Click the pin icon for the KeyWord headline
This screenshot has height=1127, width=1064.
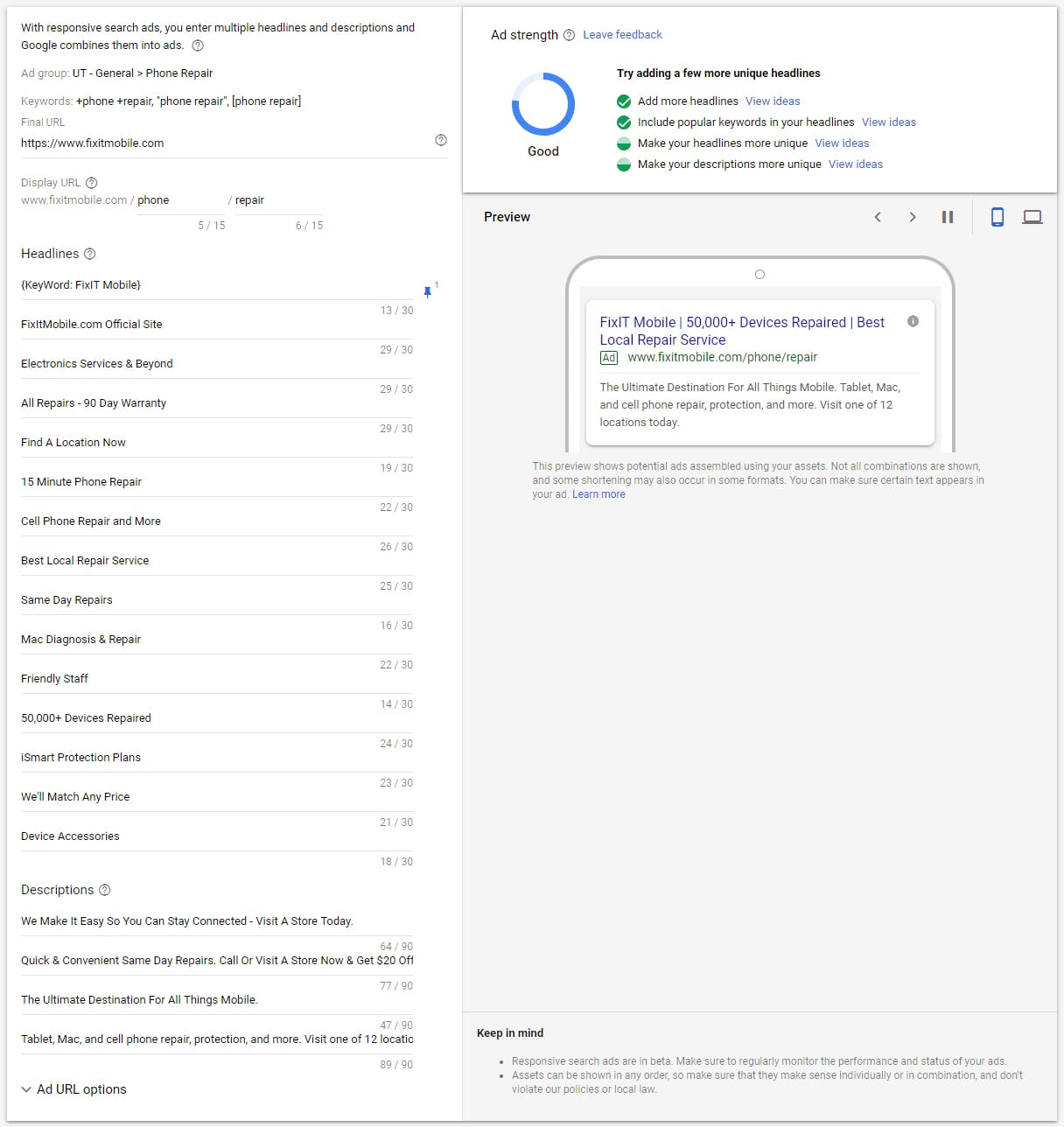click(428, 291)
